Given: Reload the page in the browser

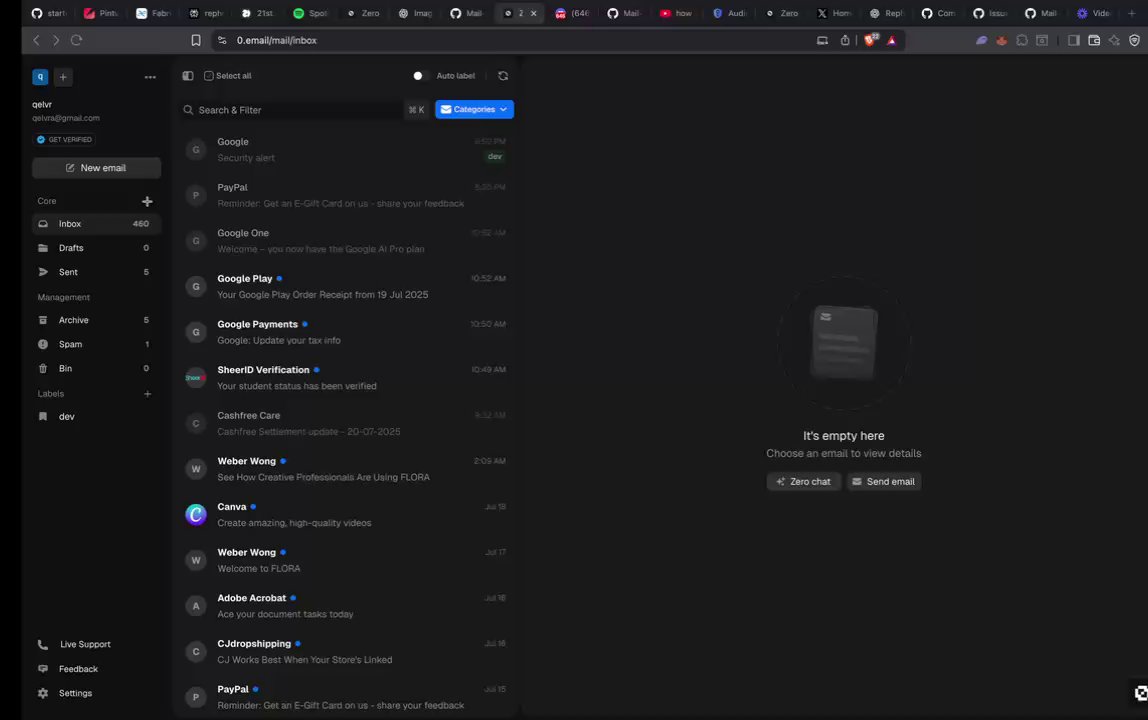Looking at the screenshot, I should point(76,40).
